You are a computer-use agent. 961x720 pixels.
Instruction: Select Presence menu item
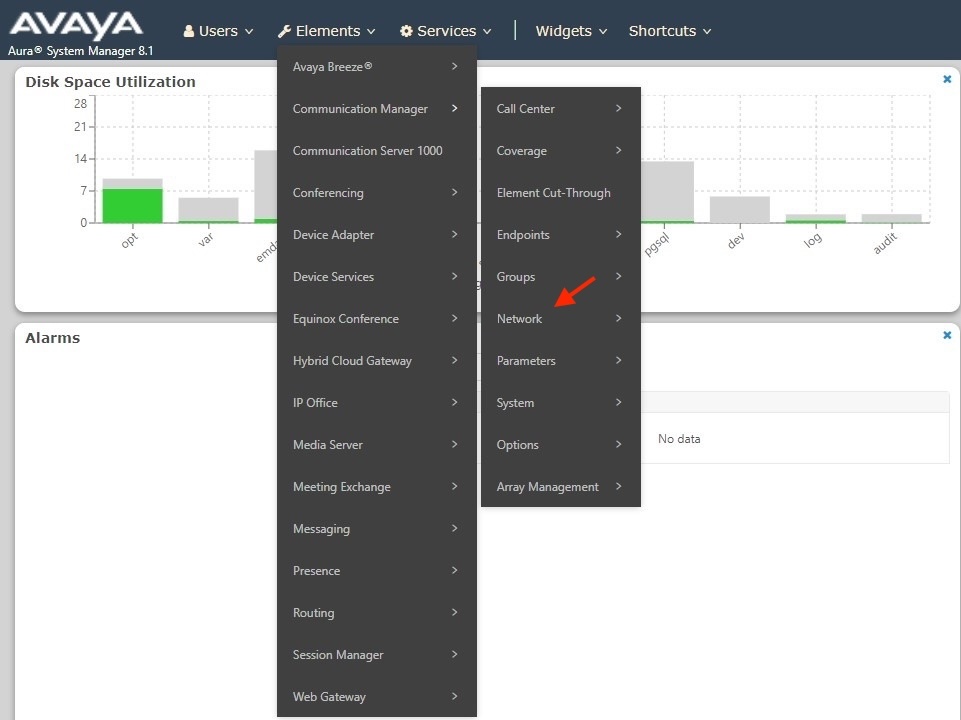(376, 570)
